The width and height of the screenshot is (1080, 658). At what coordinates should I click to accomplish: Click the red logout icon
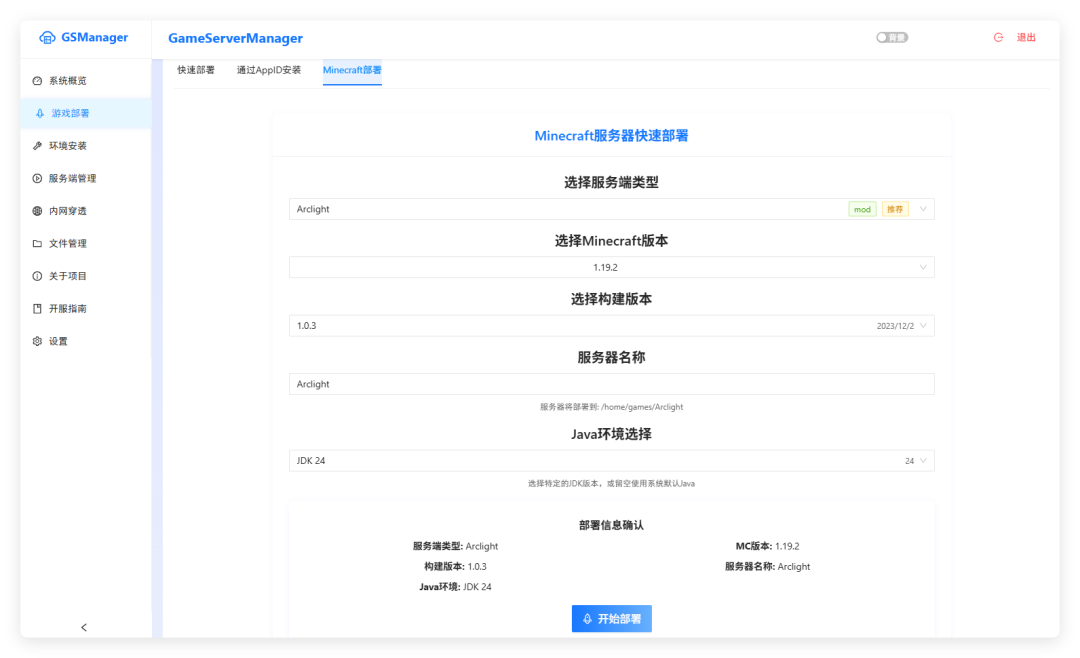coord(998,37)
